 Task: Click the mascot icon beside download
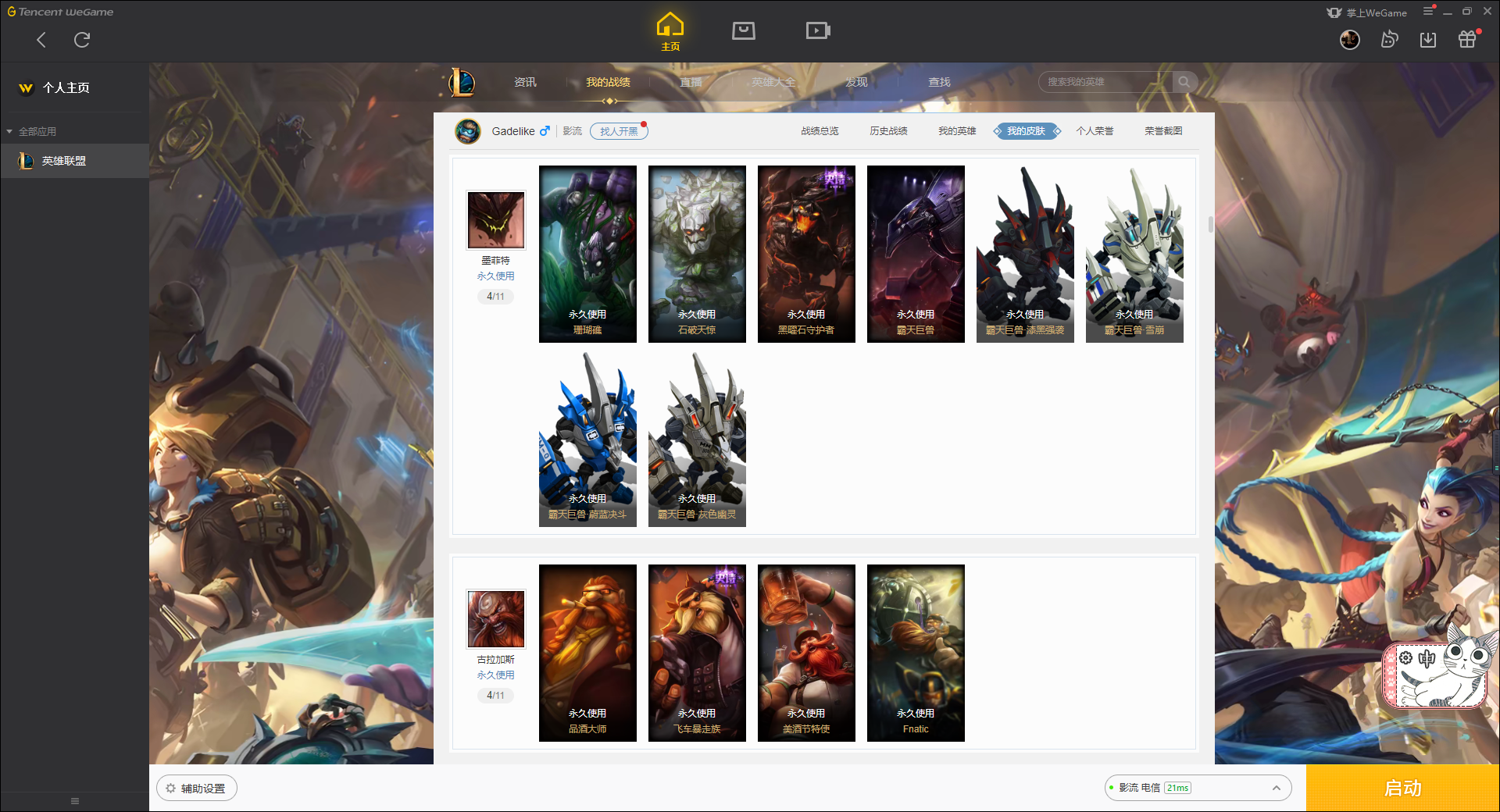(1389, 40)
